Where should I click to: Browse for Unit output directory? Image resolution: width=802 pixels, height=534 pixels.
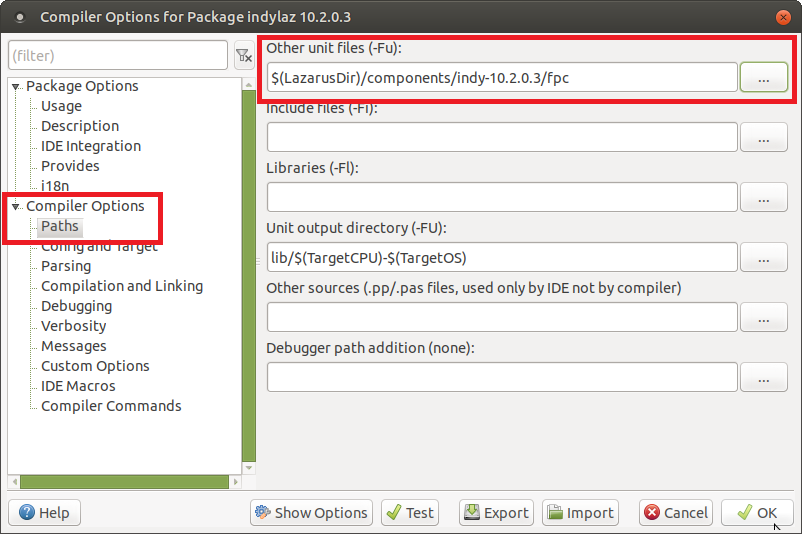(764, 257)
